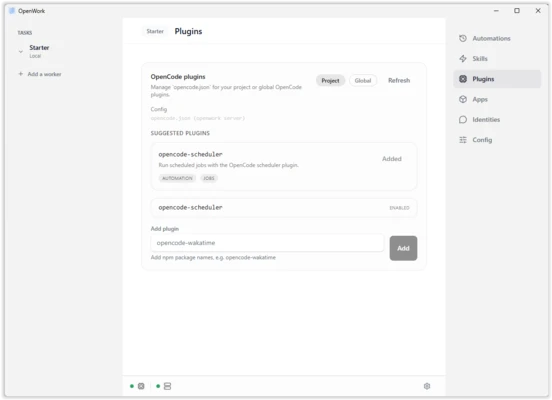Click Add a worker
This screenshot has height=400, width=552.
point(44,74)
